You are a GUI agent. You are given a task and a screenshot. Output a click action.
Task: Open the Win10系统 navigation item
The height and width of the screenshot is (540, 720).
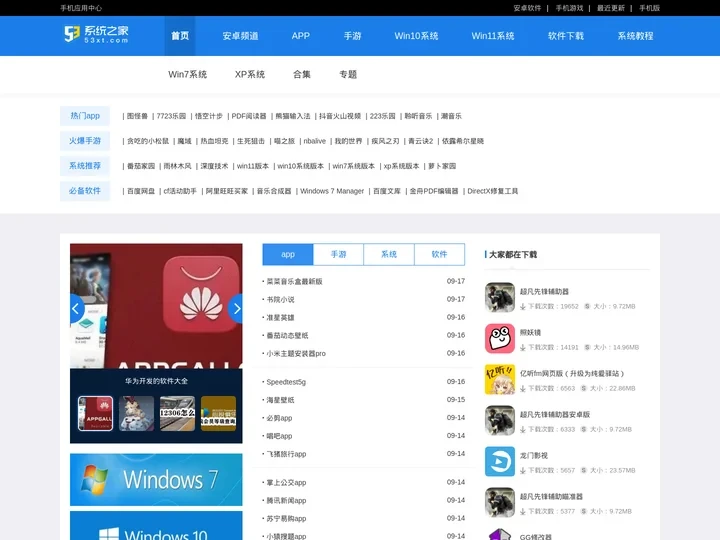416,36
